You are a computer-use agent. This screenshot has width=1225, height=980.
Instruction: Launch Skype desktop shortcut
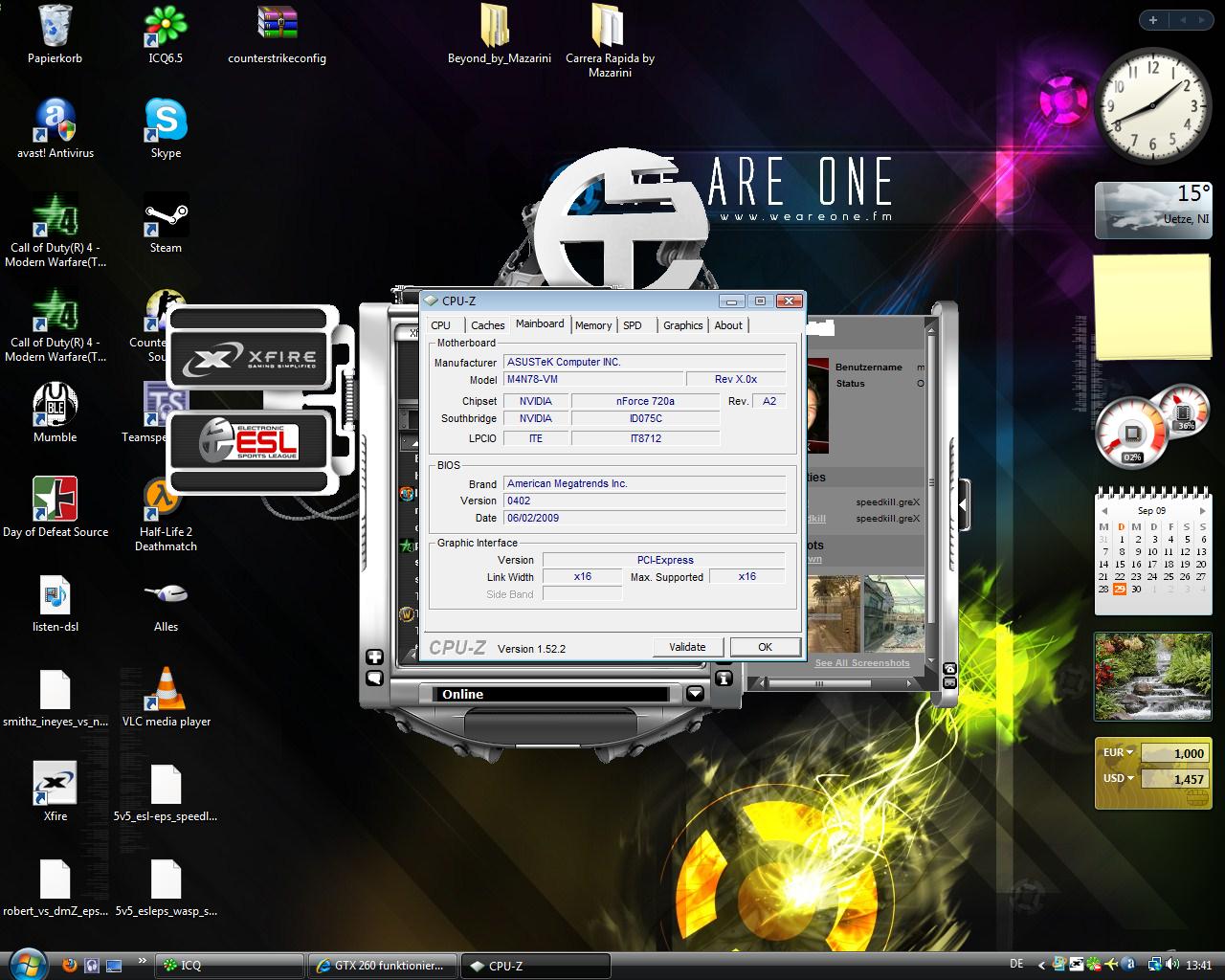coord(166,121)
